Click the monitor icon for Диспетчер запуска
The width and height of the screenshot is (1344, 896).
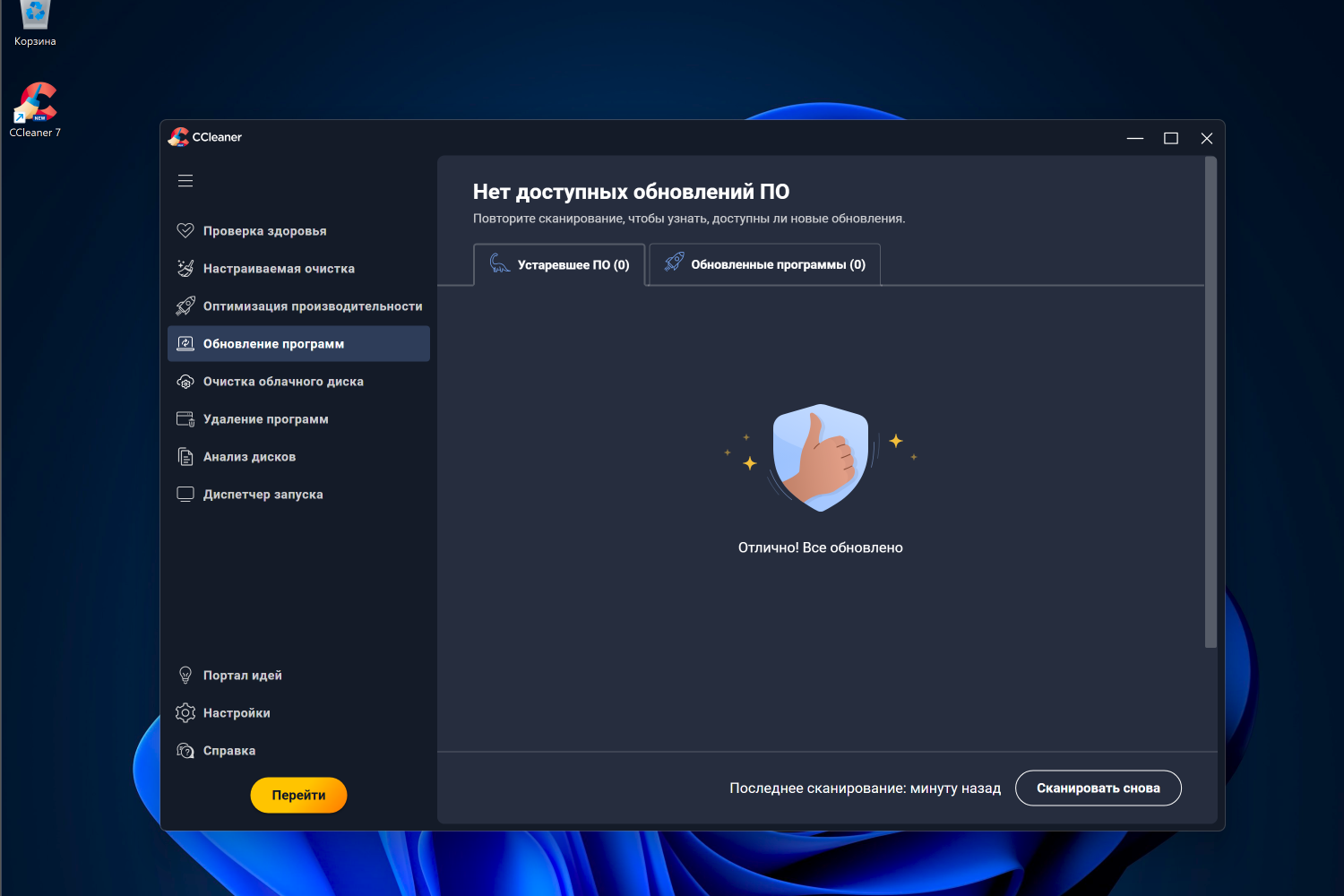tap(185, 495)
